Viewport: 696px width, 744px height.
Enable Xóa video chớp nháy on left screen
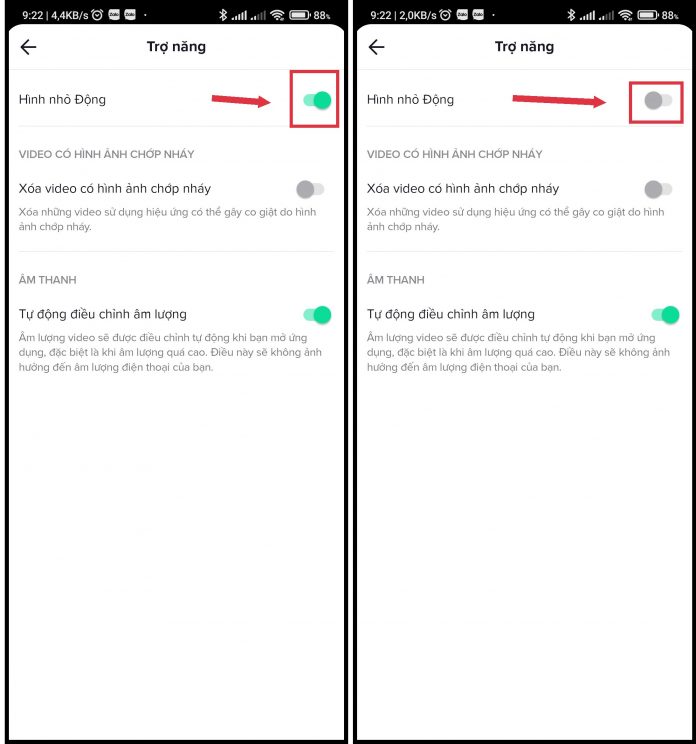click(310, 189)
